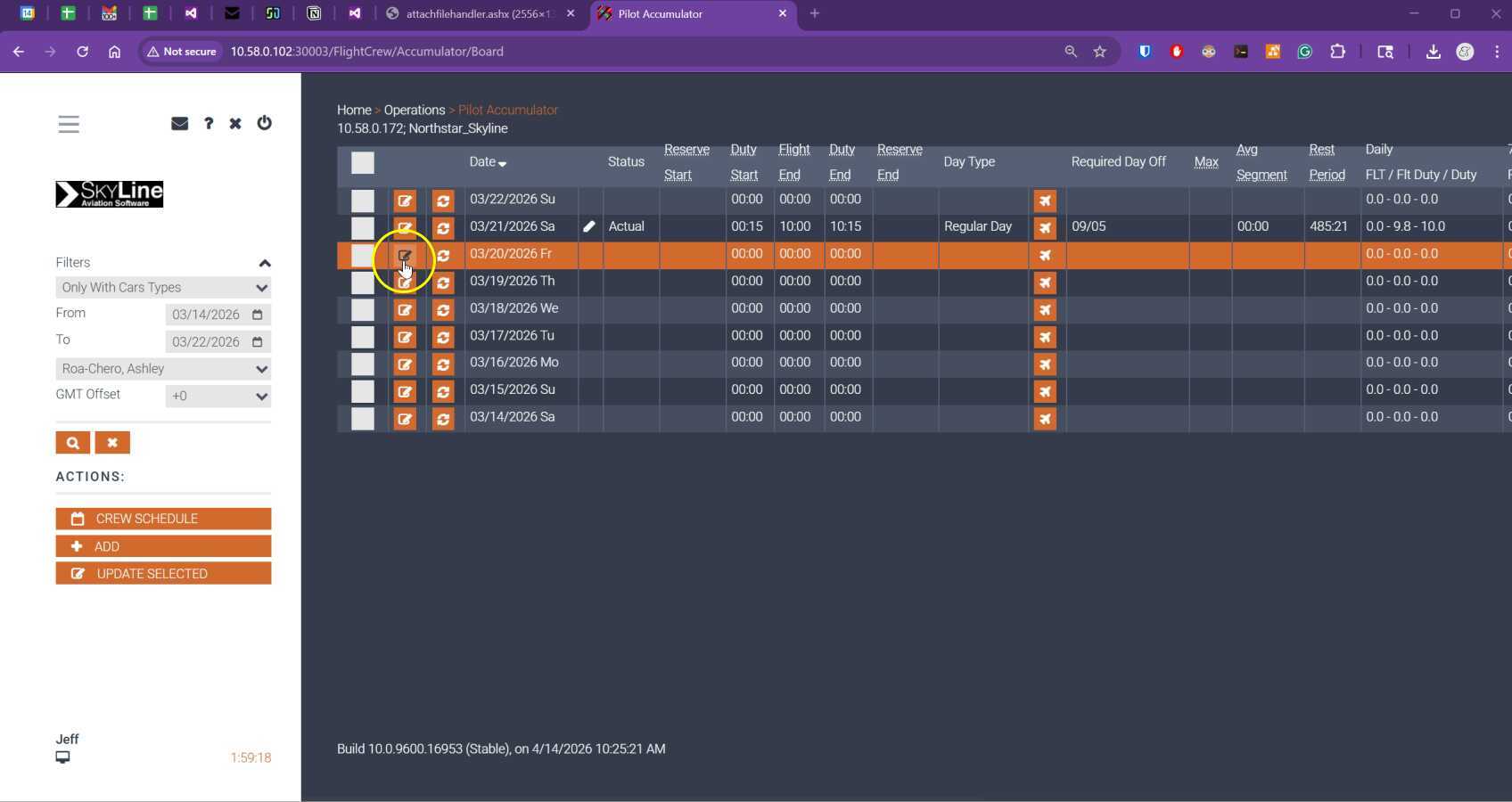
Task: Open flight icon for 03/22/2026 Su
Action: 1045,200
